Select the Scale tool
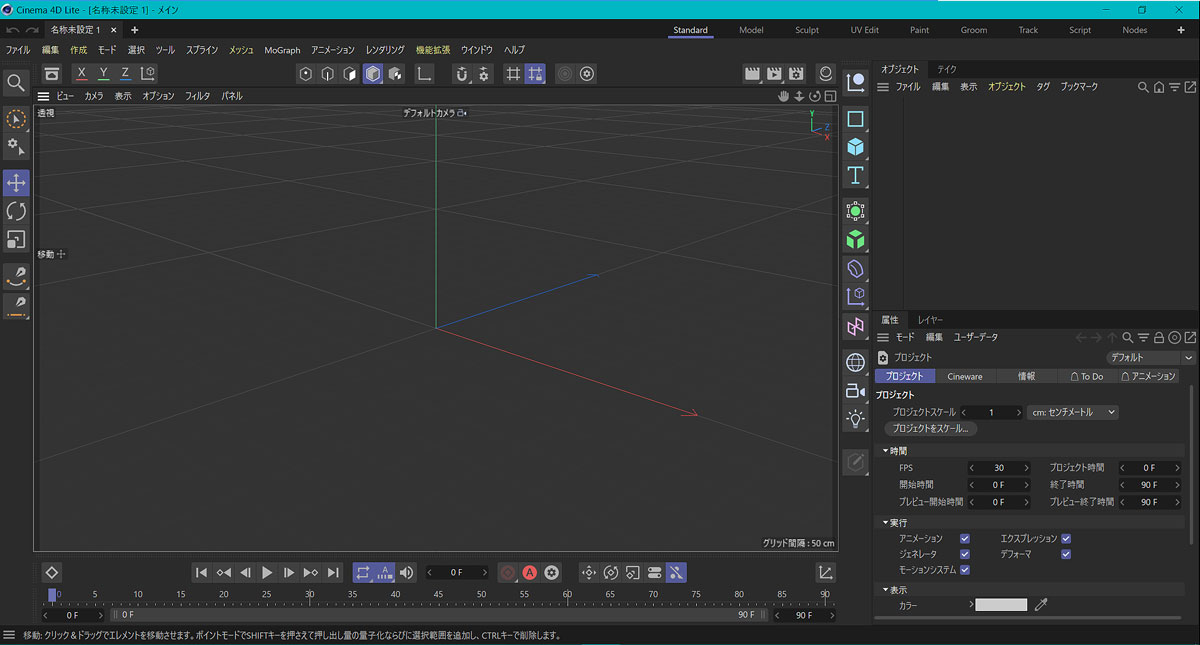This screenshot has height=645, width=1200. [x=16, y=239]
